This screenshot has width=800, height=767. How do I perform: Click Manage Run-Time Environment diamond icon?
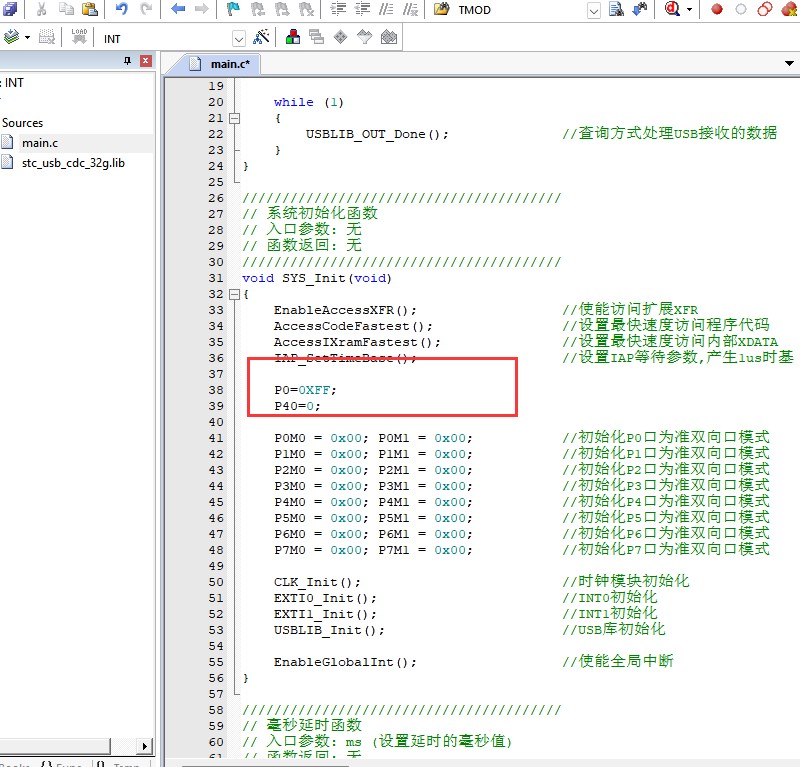340,37
